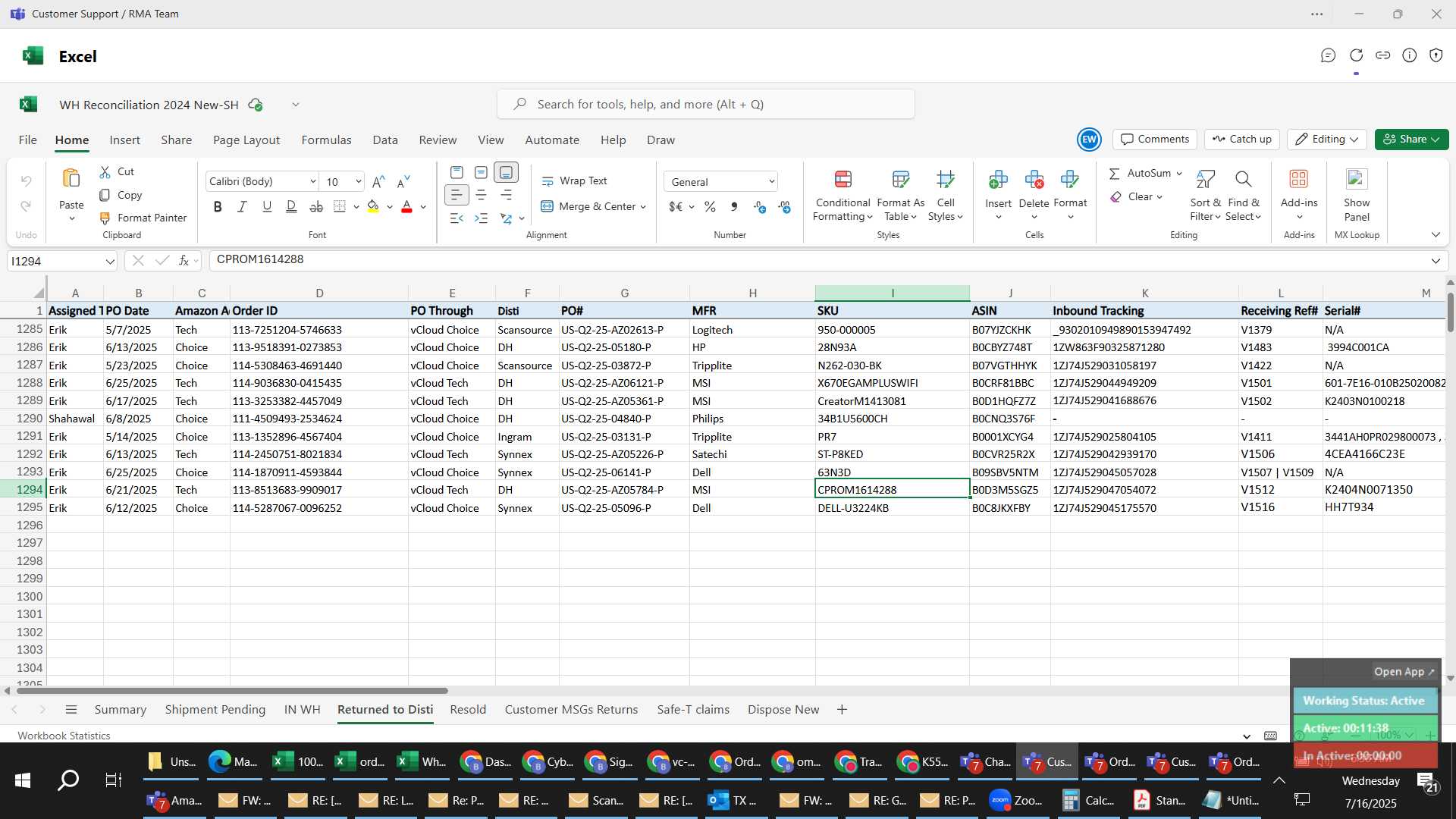
Task: Click Open App link in overlay
Action: 1404,672
